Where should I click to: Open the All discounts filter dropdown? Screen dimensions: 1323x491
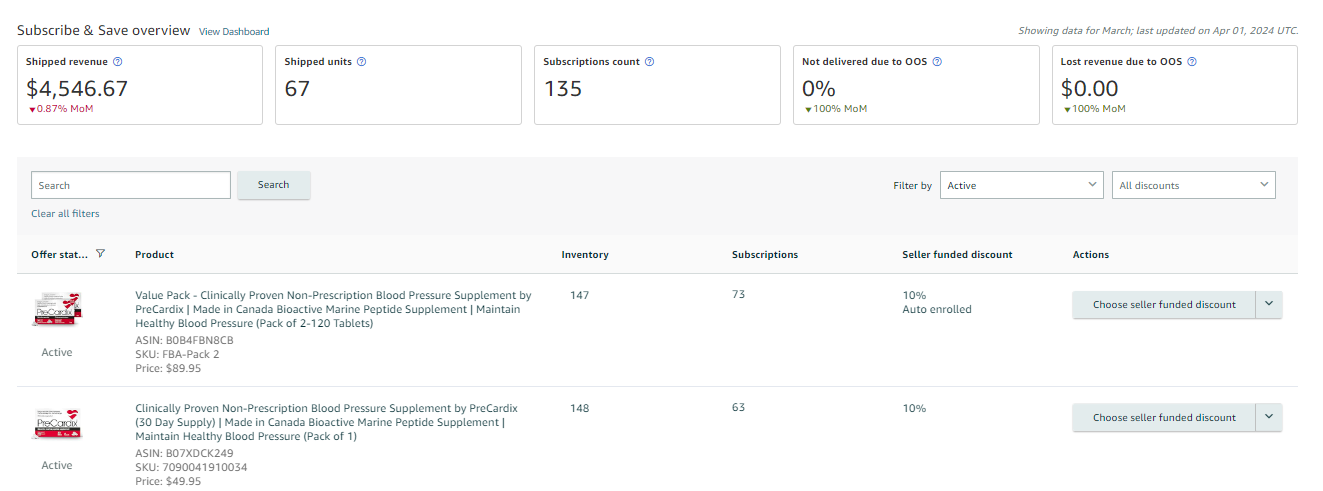point(1193,185)
